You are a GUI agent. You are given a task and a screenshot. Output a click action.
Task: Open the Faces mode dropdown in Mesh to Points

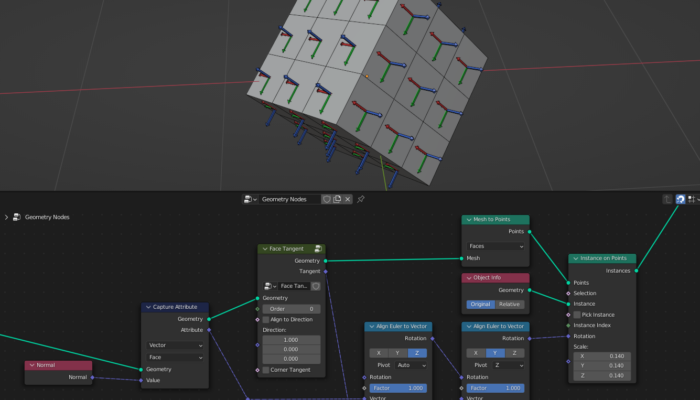(495, 245)
